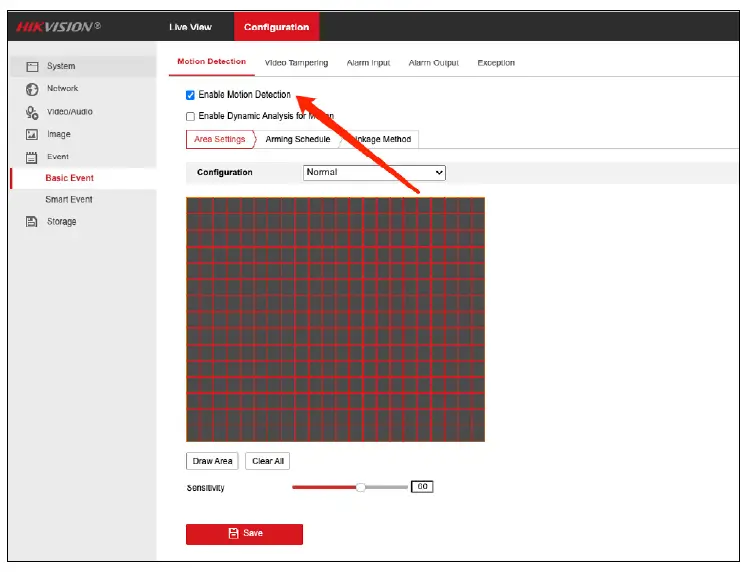Switch to the Live View tab
This screenshot has height=572, width=747.
[190, 27]
